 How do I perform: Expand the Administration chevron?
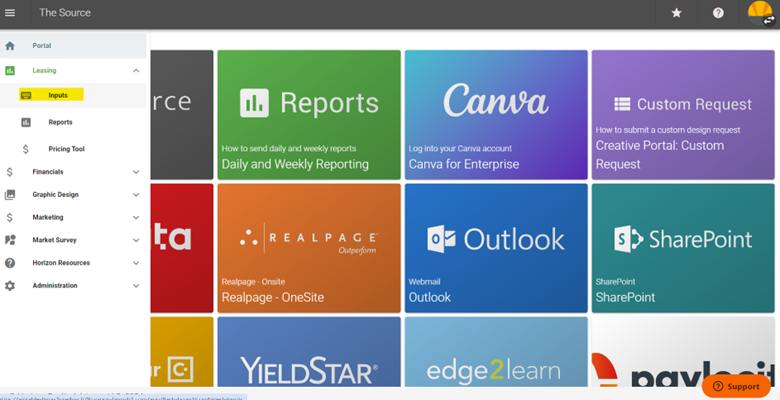pyautogui.click(x=136, y=286)
